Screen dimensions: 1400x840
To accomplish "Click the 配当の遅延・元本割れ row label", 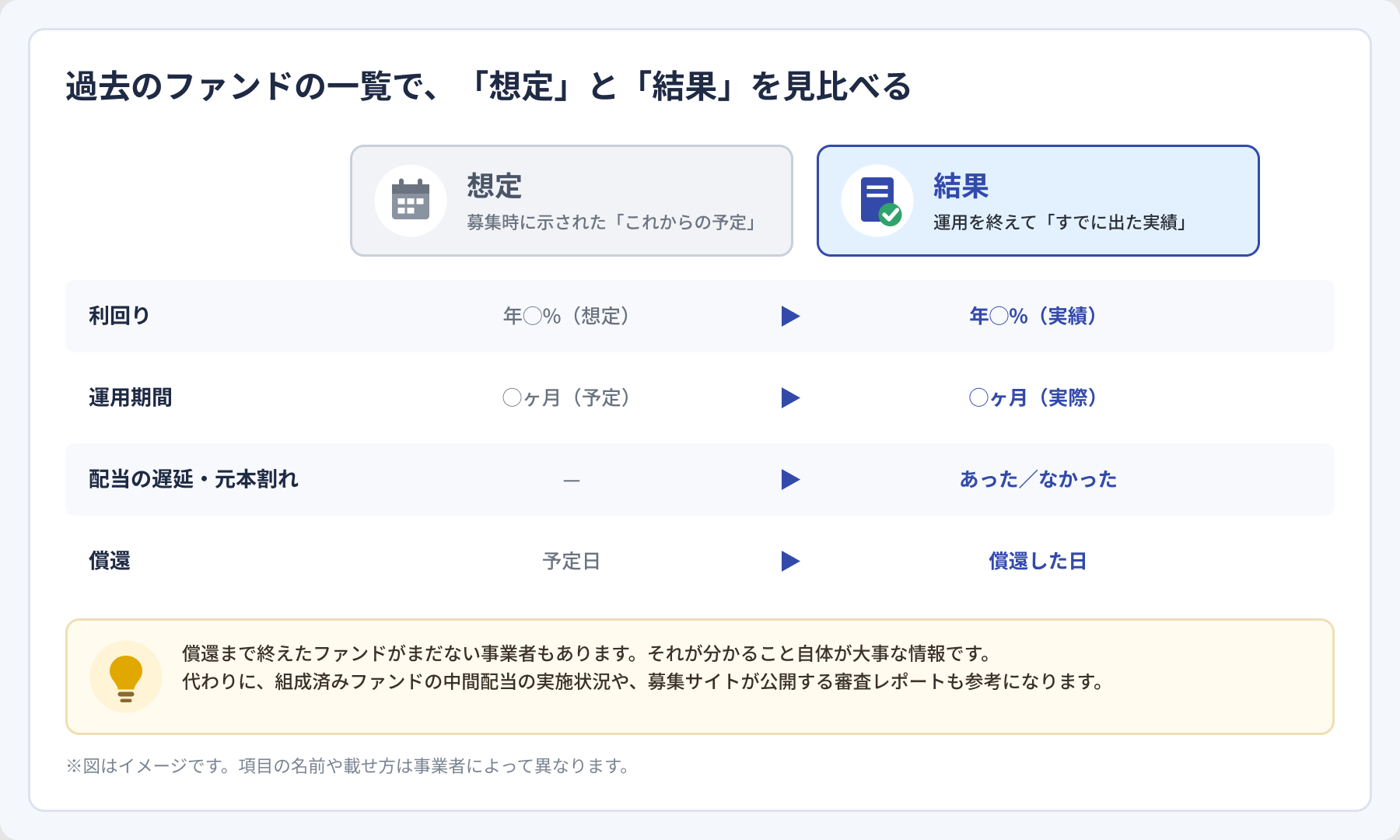I will pos(194,479).
